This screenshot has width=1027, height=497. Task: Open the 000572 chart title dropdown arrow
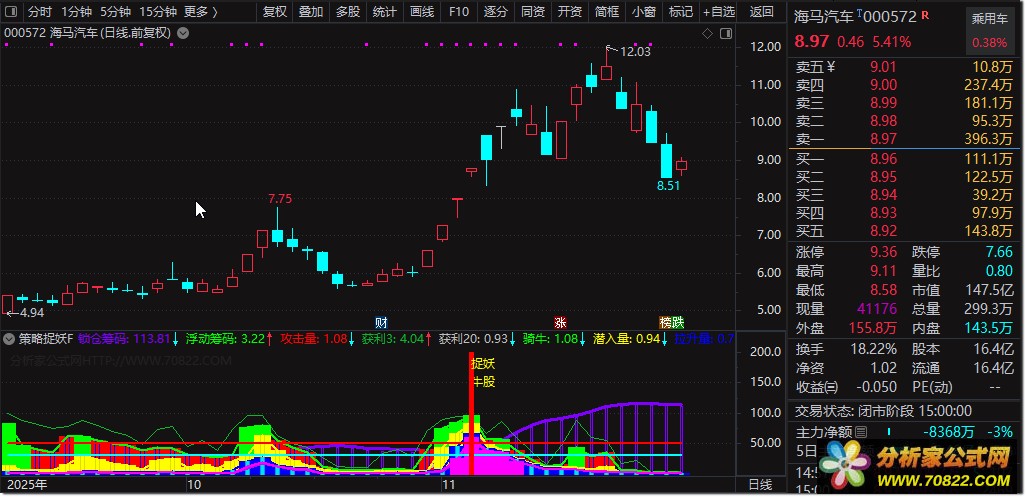coord(183,33)
